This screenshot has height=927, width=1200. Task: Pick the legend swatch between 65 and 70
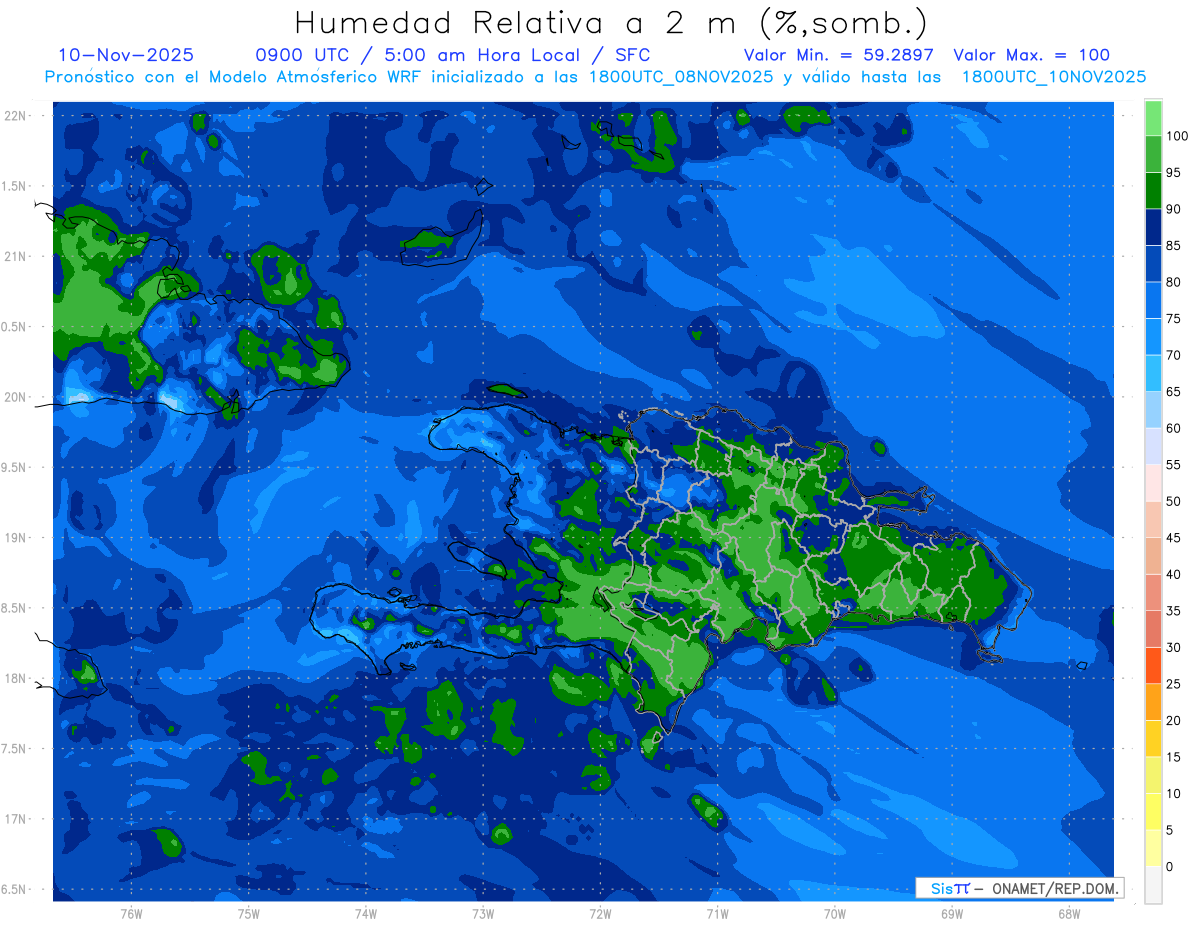click(1153, 373)
